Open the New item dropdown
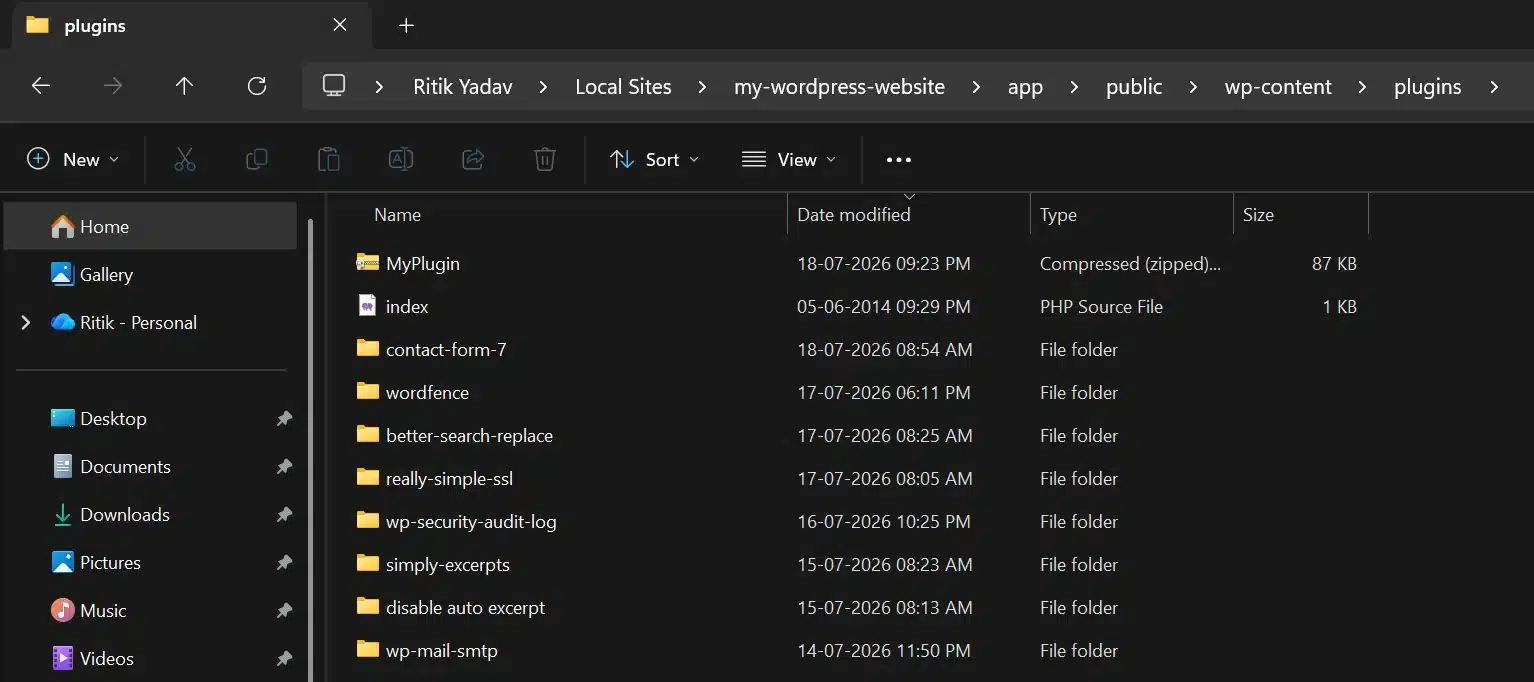The height and width of the screenshot is (682, 1534). 73,159
